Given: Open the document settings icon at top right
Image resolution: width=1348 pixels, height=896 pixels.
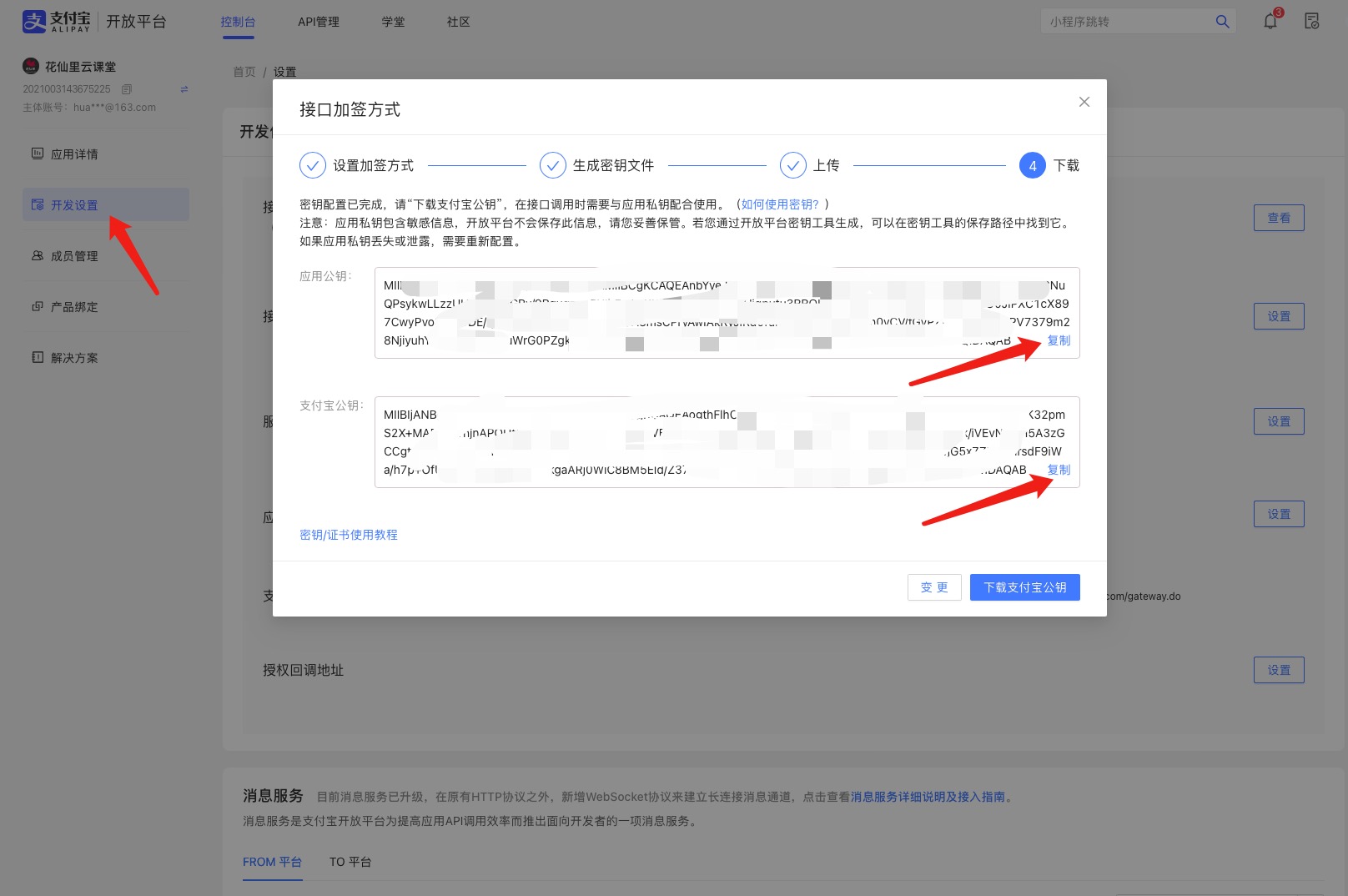Looking at the screenshot, I should point(1311,22).
